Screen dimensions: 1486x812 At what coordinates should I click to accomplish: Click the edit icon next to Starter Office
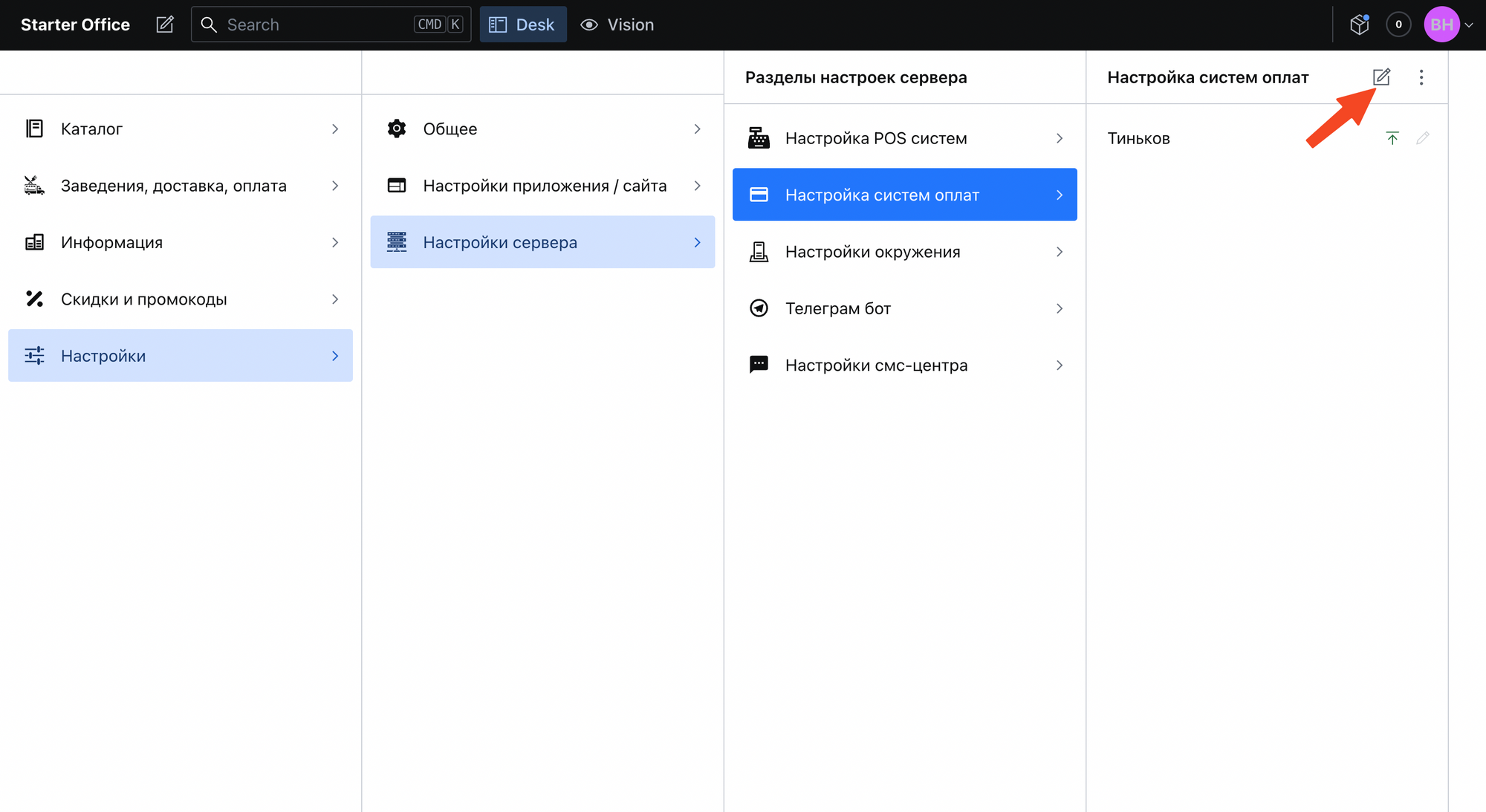click(x=165, y=25)
